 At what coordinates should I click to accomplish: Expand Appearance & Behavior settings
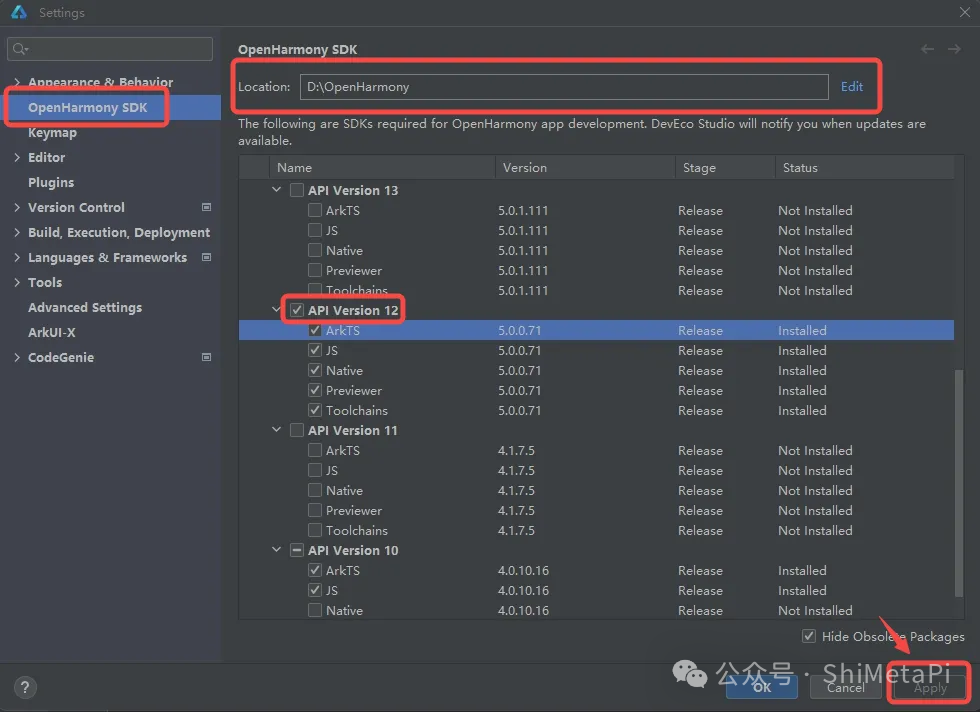coord(17,82)
